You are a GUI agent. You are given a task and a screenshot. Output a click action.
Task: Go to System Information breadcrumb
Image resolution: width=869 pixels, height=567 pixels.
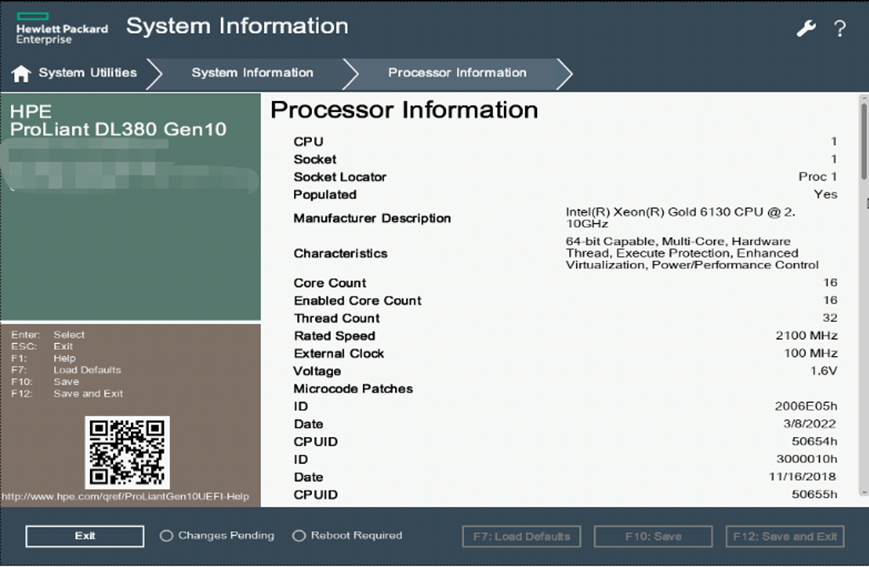tap(252, 73)
